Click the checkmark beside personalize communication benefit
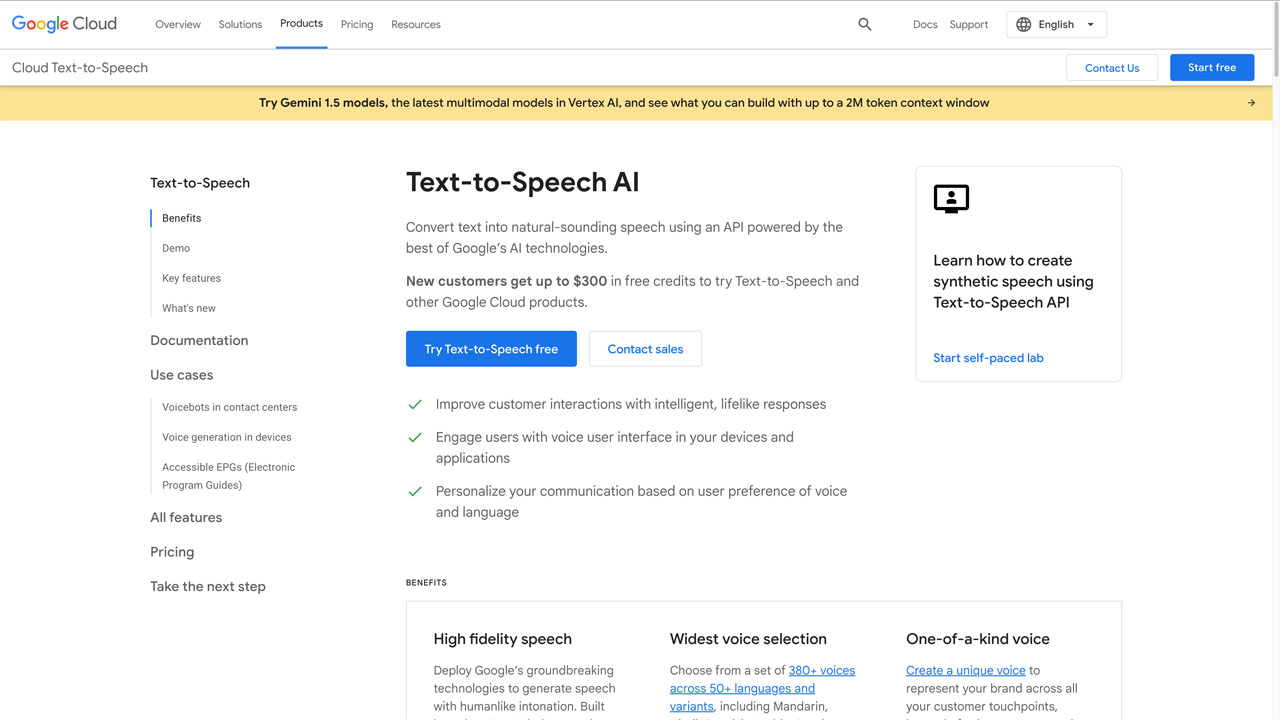Image resolution: width=1280 pixels, height=720 pixels. click(x=415, y=491)
